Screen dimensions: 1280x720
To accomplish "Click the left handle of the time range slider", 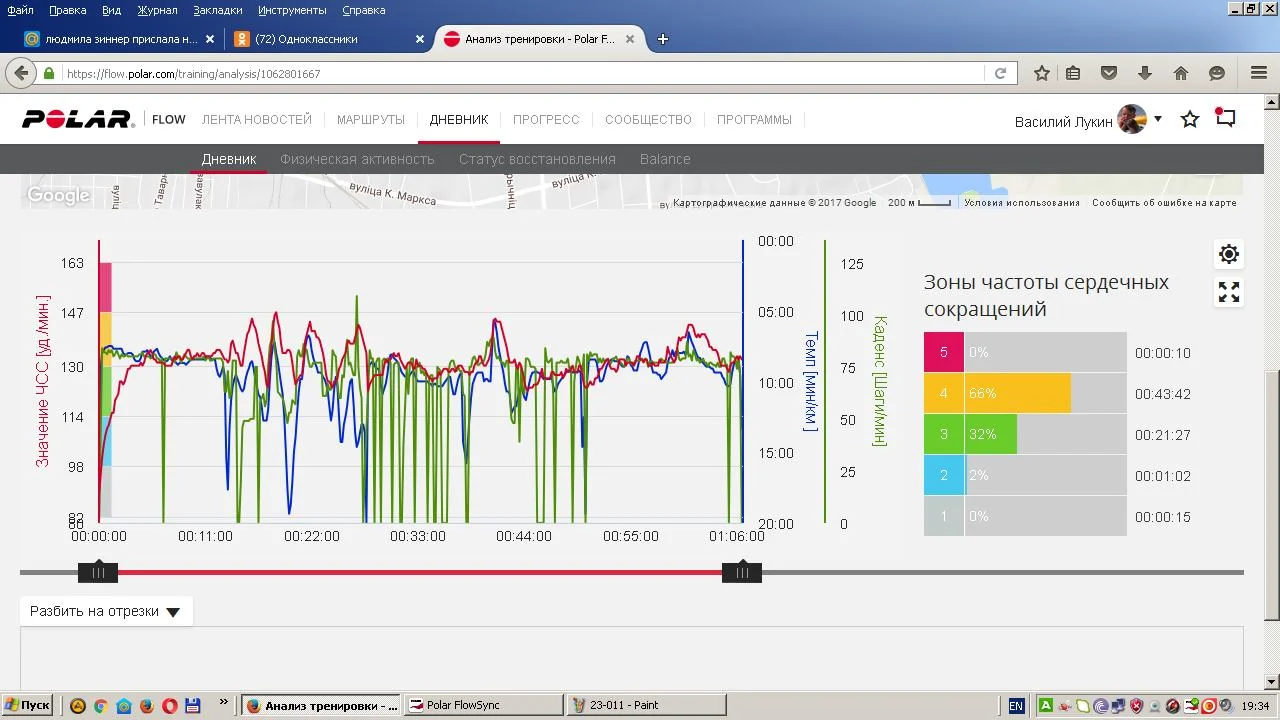I will pyautogui.click(x=98, y=572).
